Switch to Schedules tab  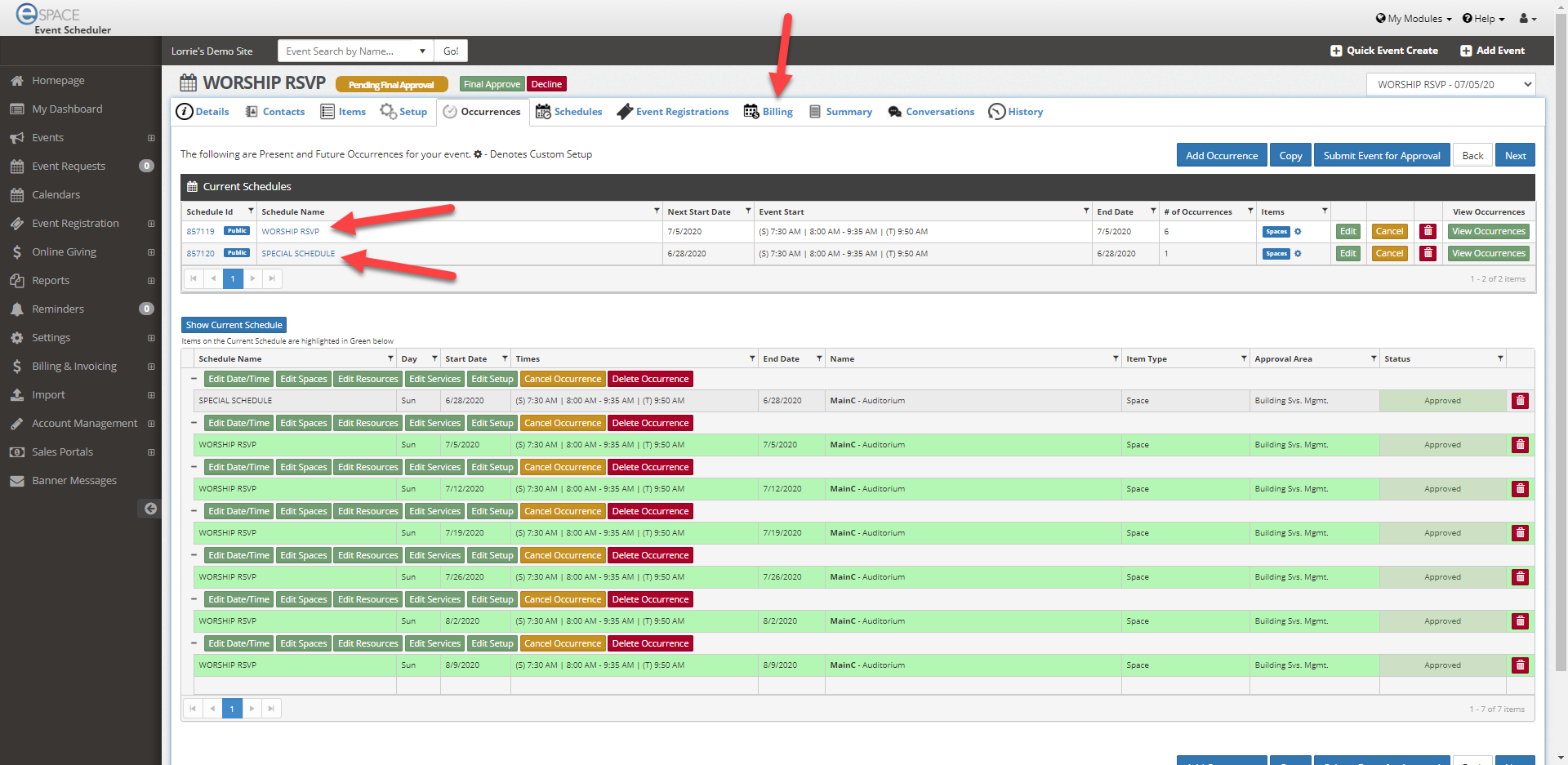569,112
